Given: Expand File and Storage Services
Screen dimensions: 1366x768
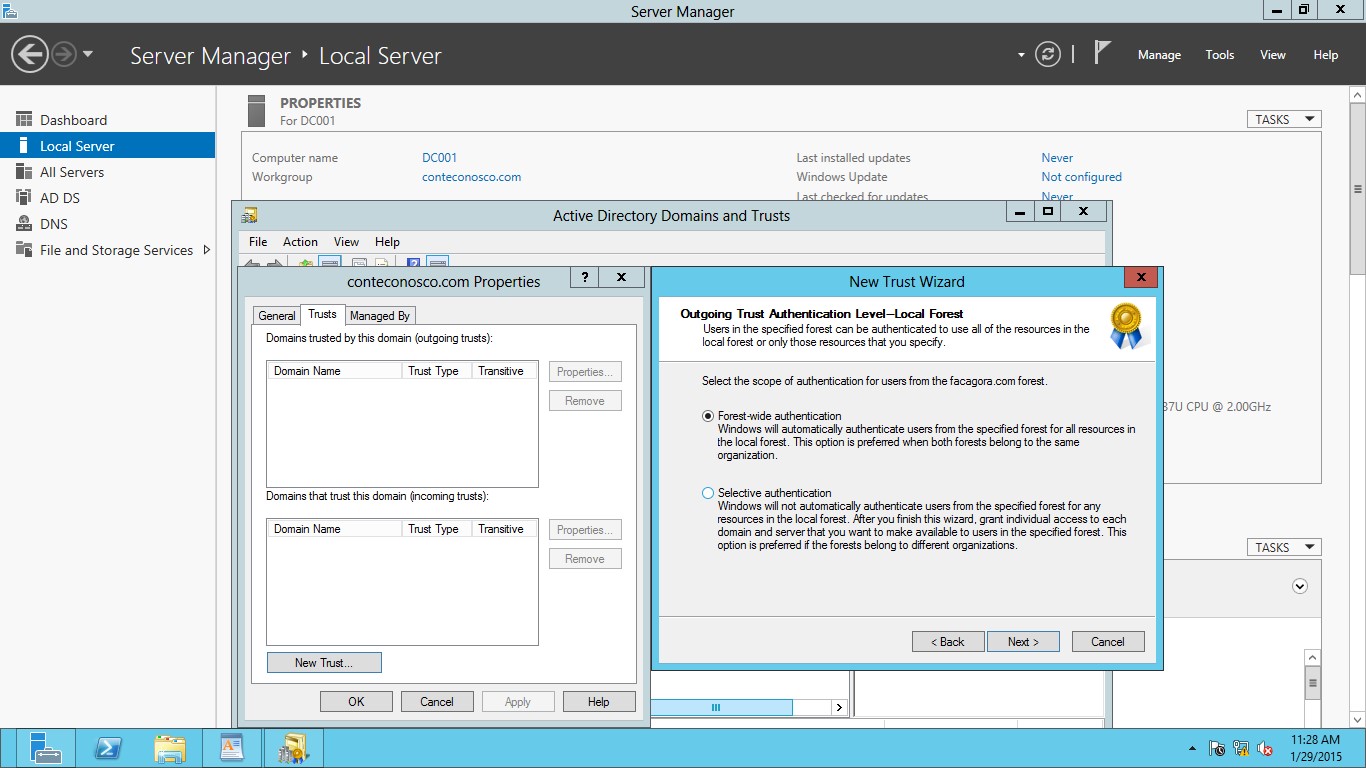Looking at the screenshot, I should [x=207, y=250].
